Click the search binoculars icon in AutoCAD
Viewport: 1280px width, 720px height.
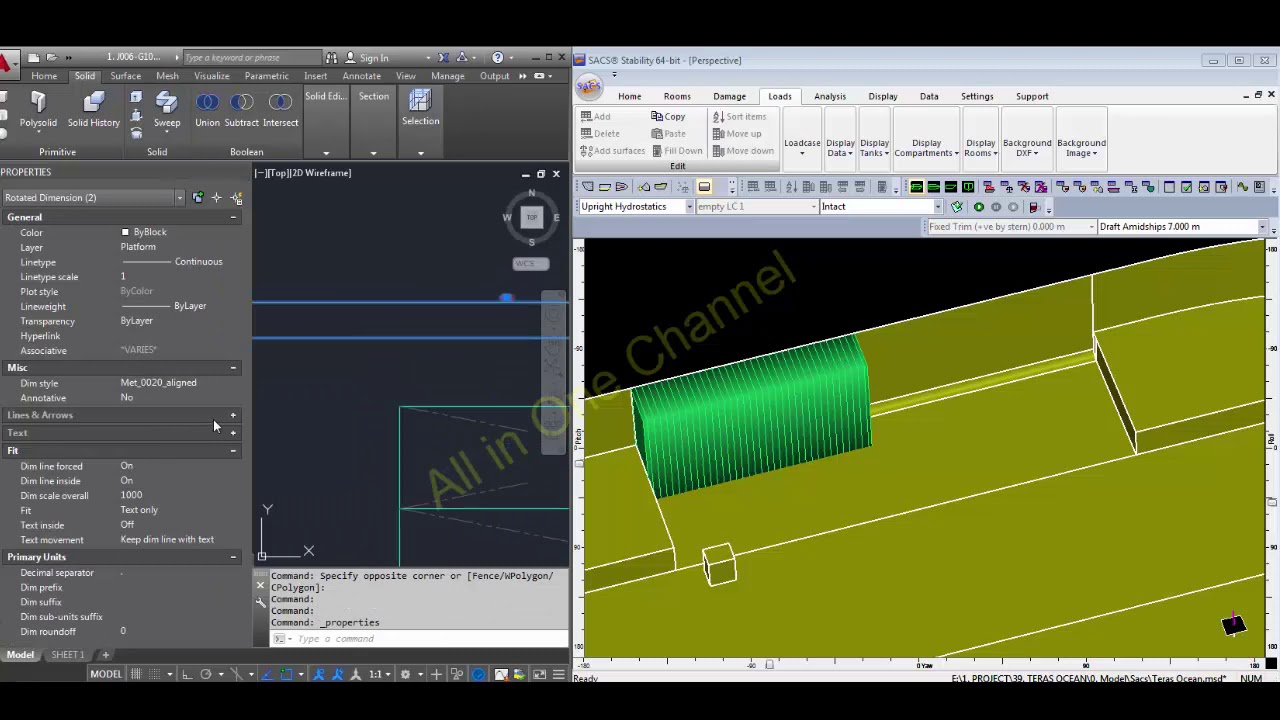[x=332, y=57]
